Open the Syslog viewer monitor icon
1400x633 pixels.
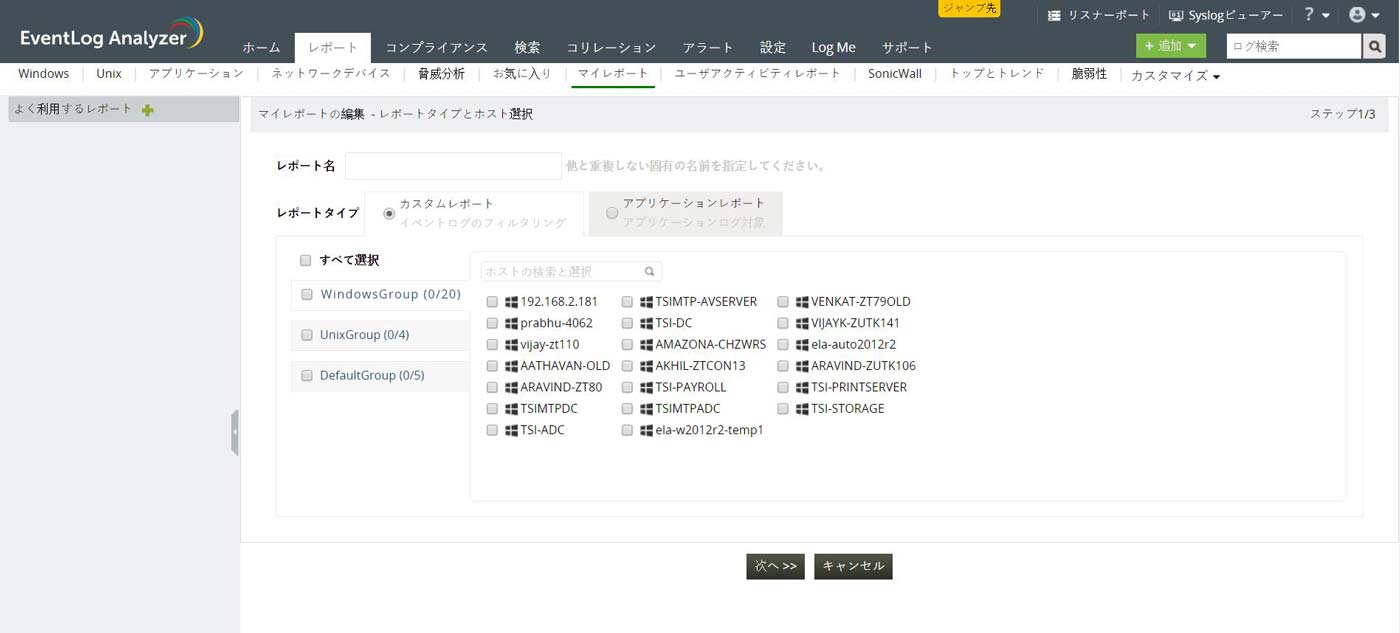(1176, 16)
